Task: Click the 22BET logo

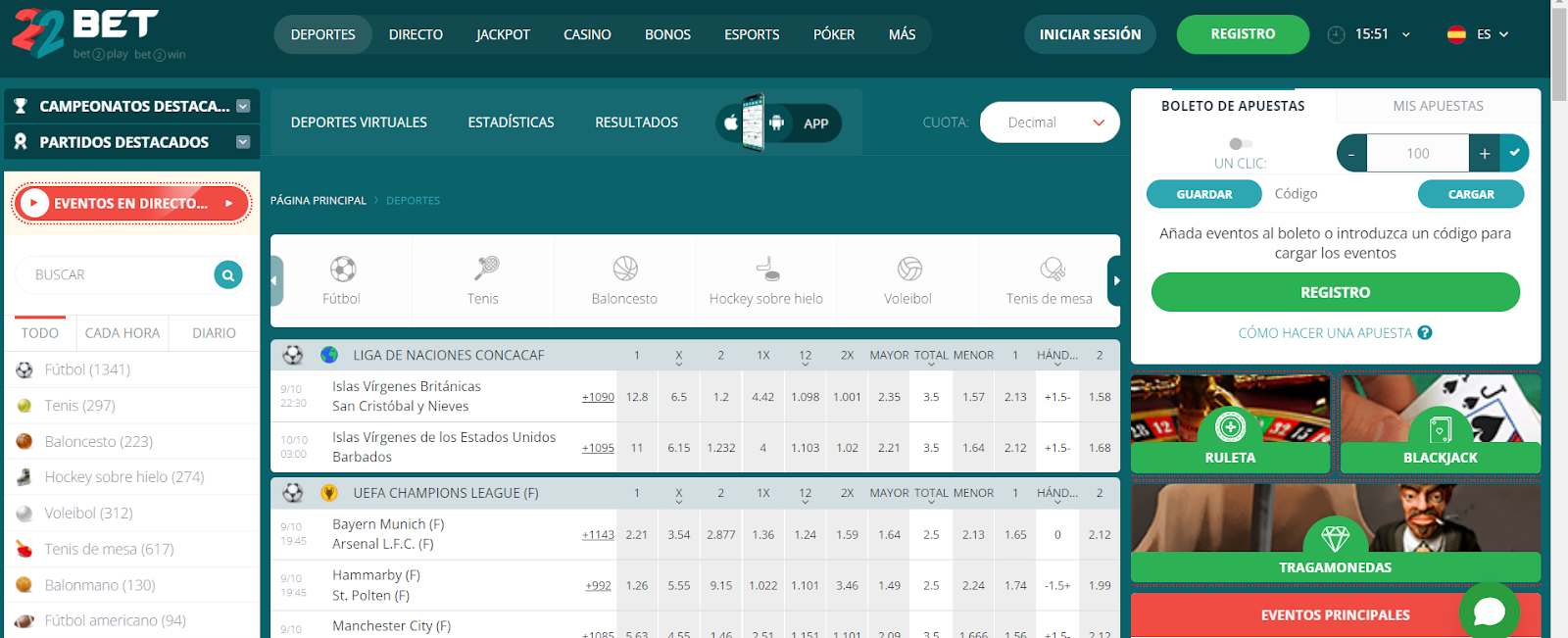Action: 98,34
